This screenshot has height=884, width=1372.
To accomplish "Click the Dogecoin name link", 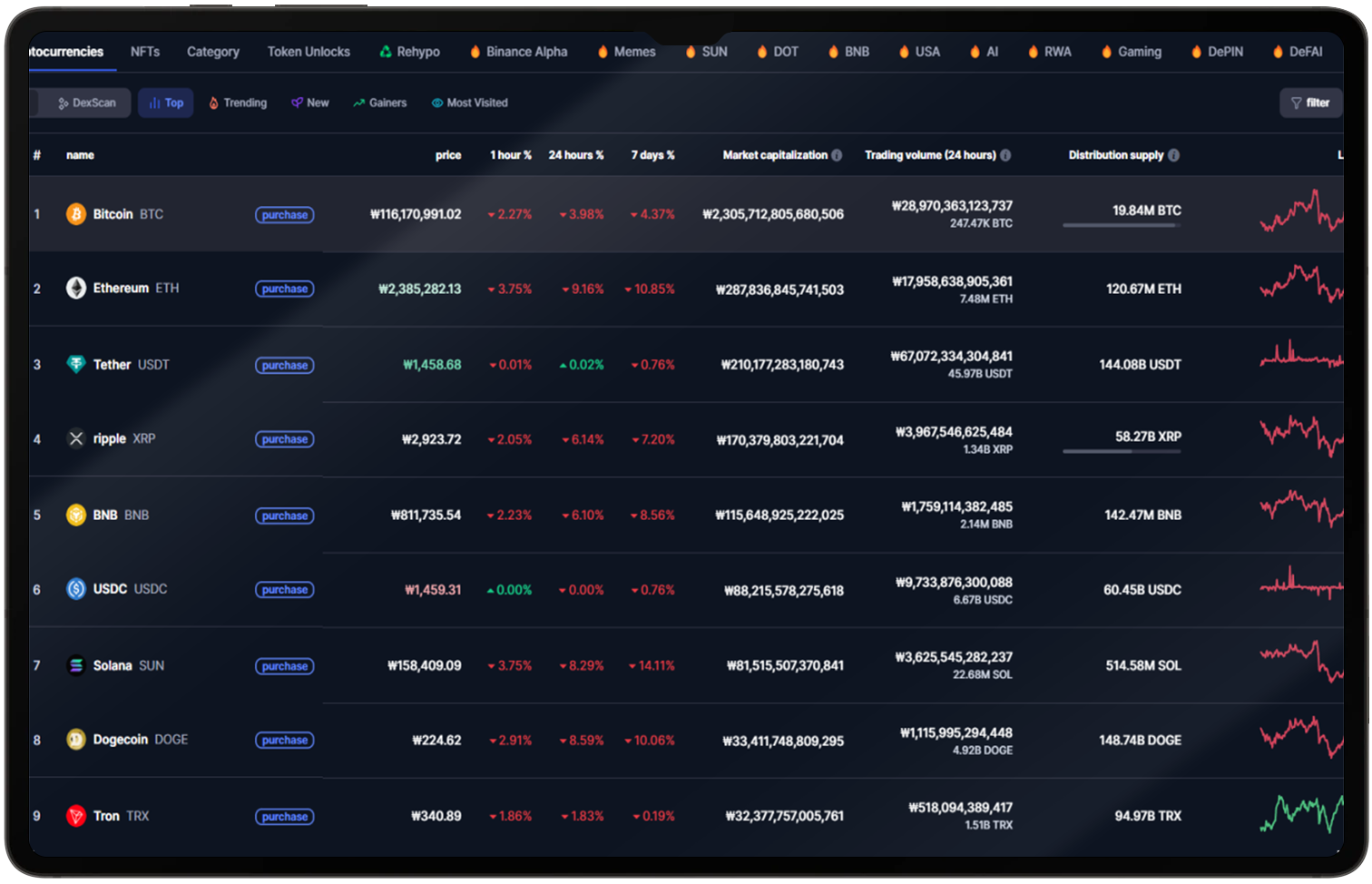I will (x=121, y=740).
